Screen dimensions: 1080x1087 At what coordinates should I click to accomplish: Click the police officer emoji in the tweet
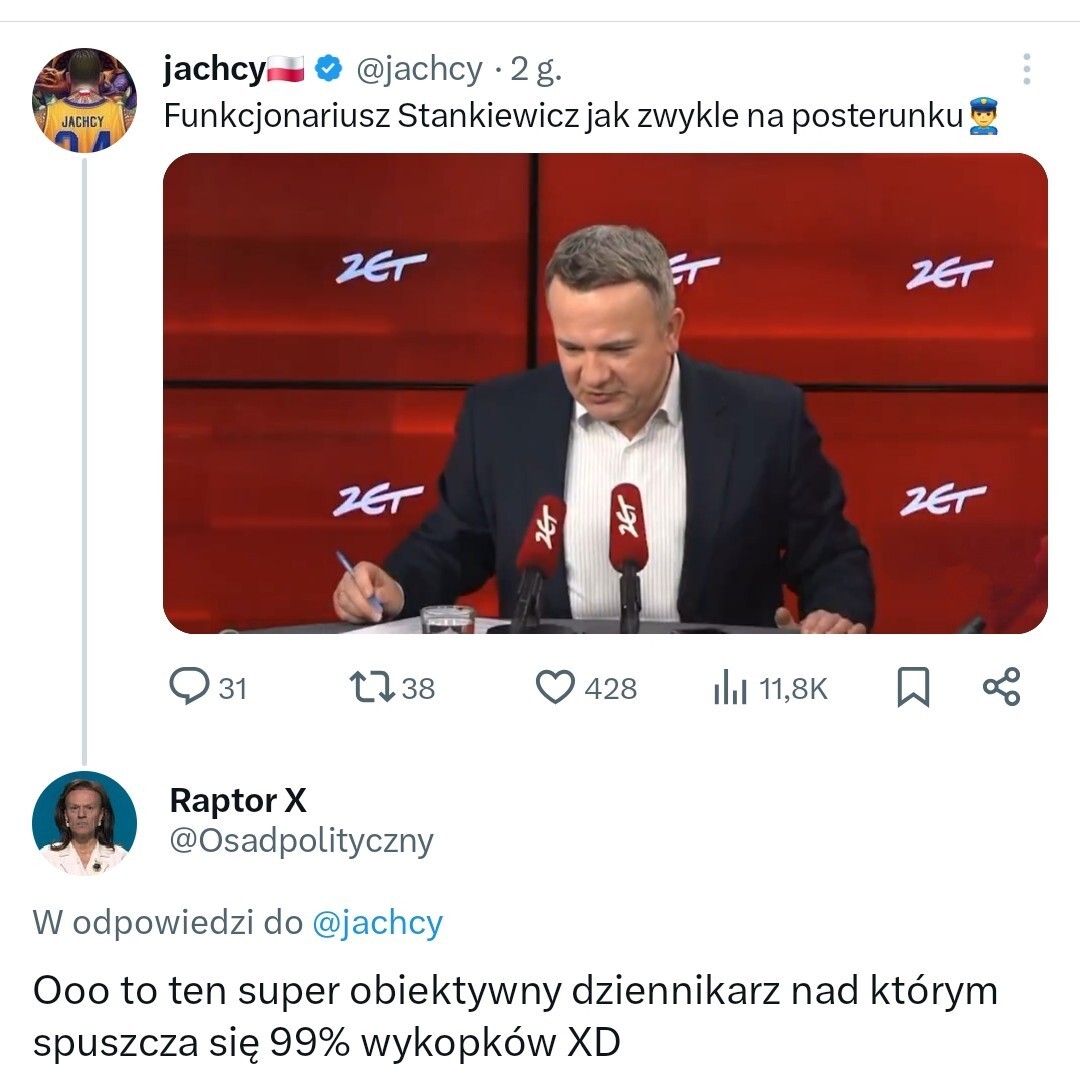coord(984,117)
